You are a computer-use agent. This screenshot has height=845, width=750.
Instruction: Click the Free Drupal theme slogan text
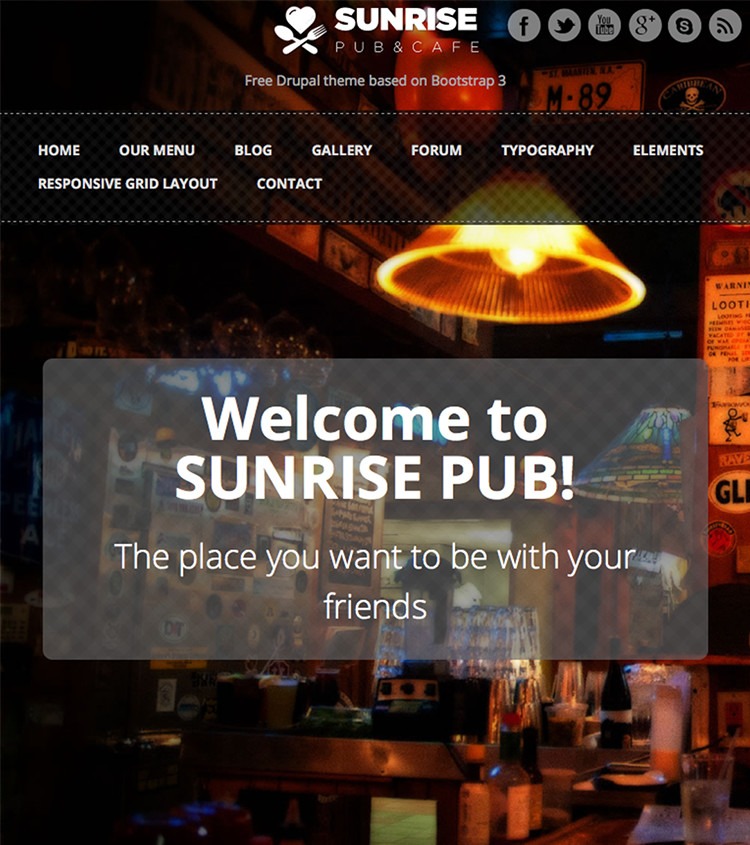pos(375,81)
